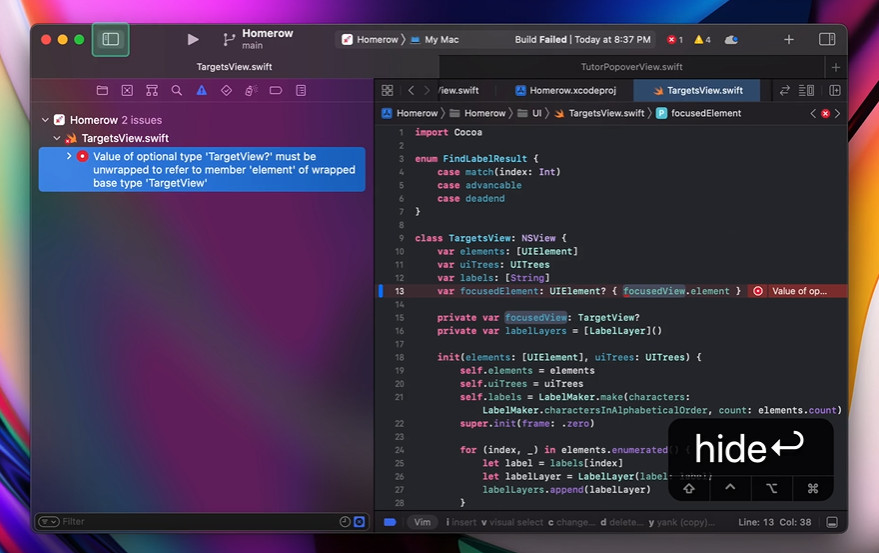
Task: Run the Homerow scheme with play button
Action: tap(193, 39)
